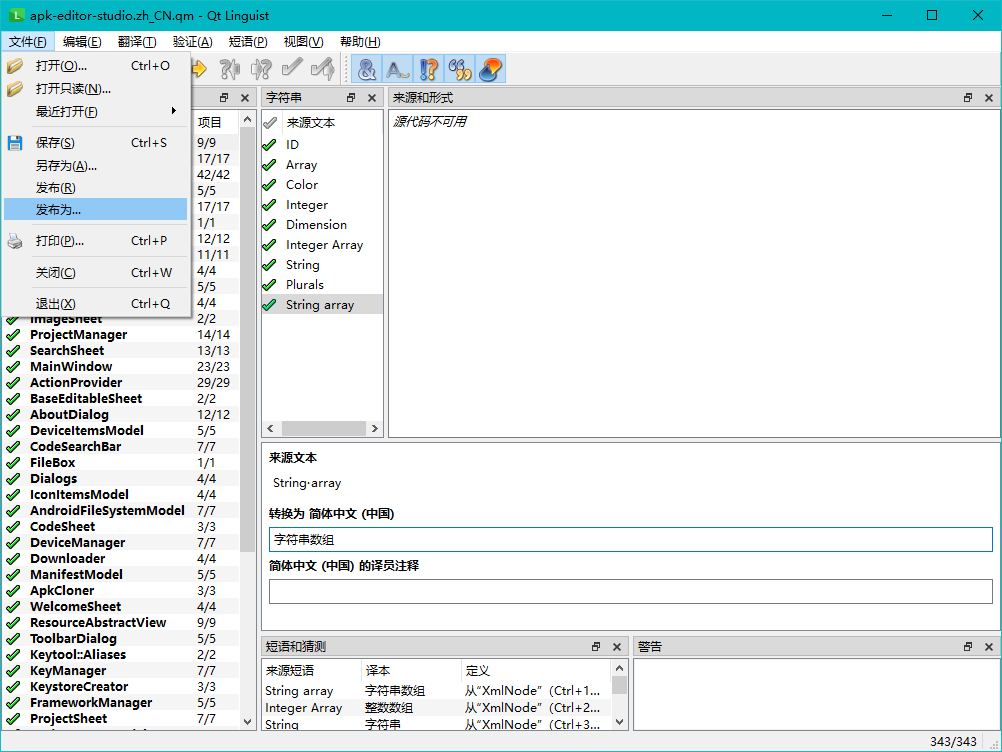The height and width of the screenshot is (752, 1002).
Task: Open the File menu
Action: point(27,42)
